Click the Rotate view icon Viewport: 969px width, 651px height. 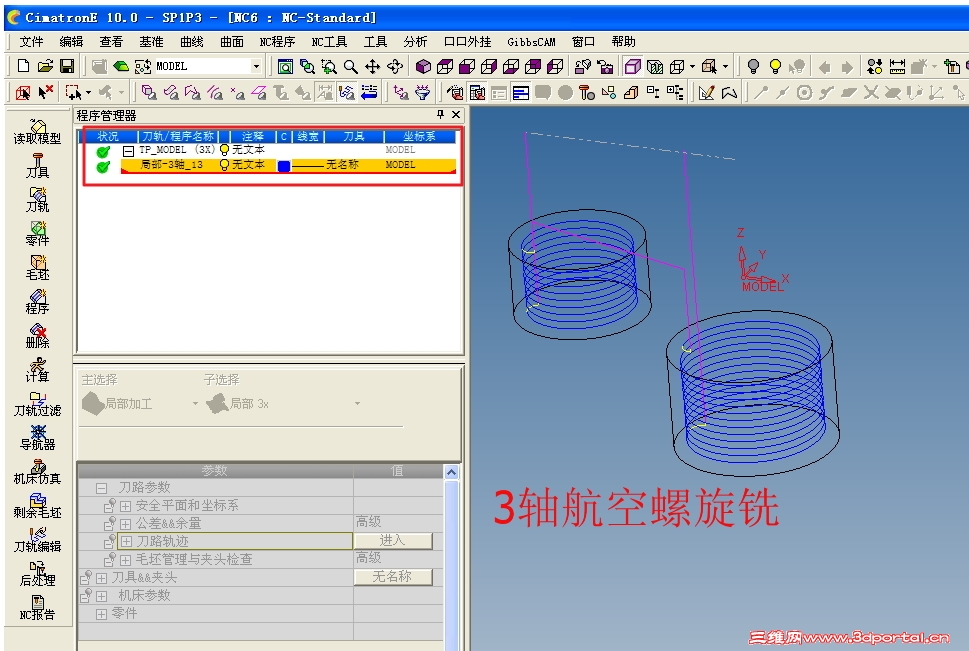(x=395, y=66)
